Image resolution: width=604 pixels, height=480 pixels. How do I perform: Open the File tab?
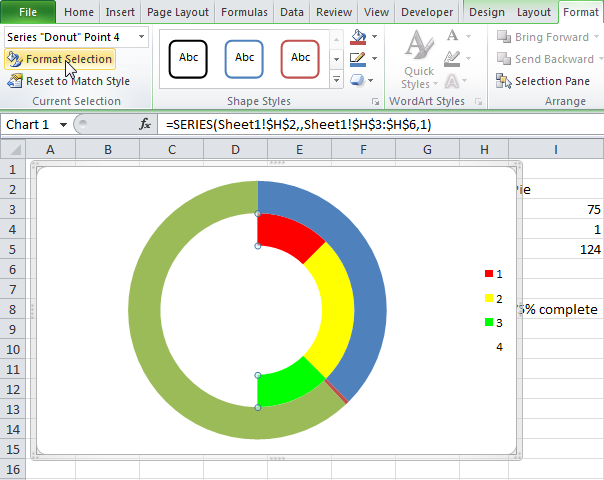click(x=29, y=12)
